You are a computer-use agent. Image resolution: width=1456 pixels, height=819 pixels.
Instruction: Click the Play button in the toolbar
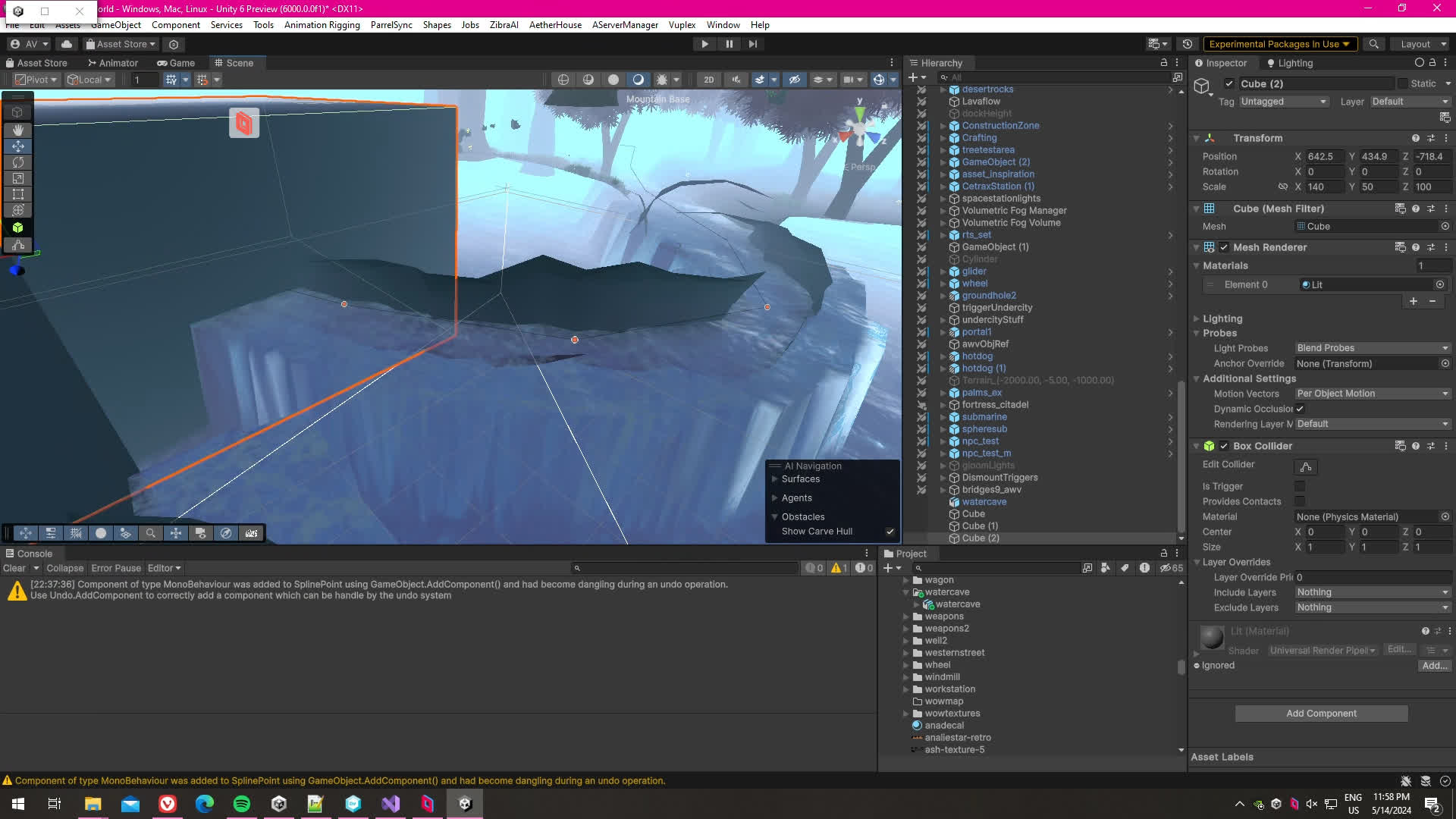(x=704, y=44)
